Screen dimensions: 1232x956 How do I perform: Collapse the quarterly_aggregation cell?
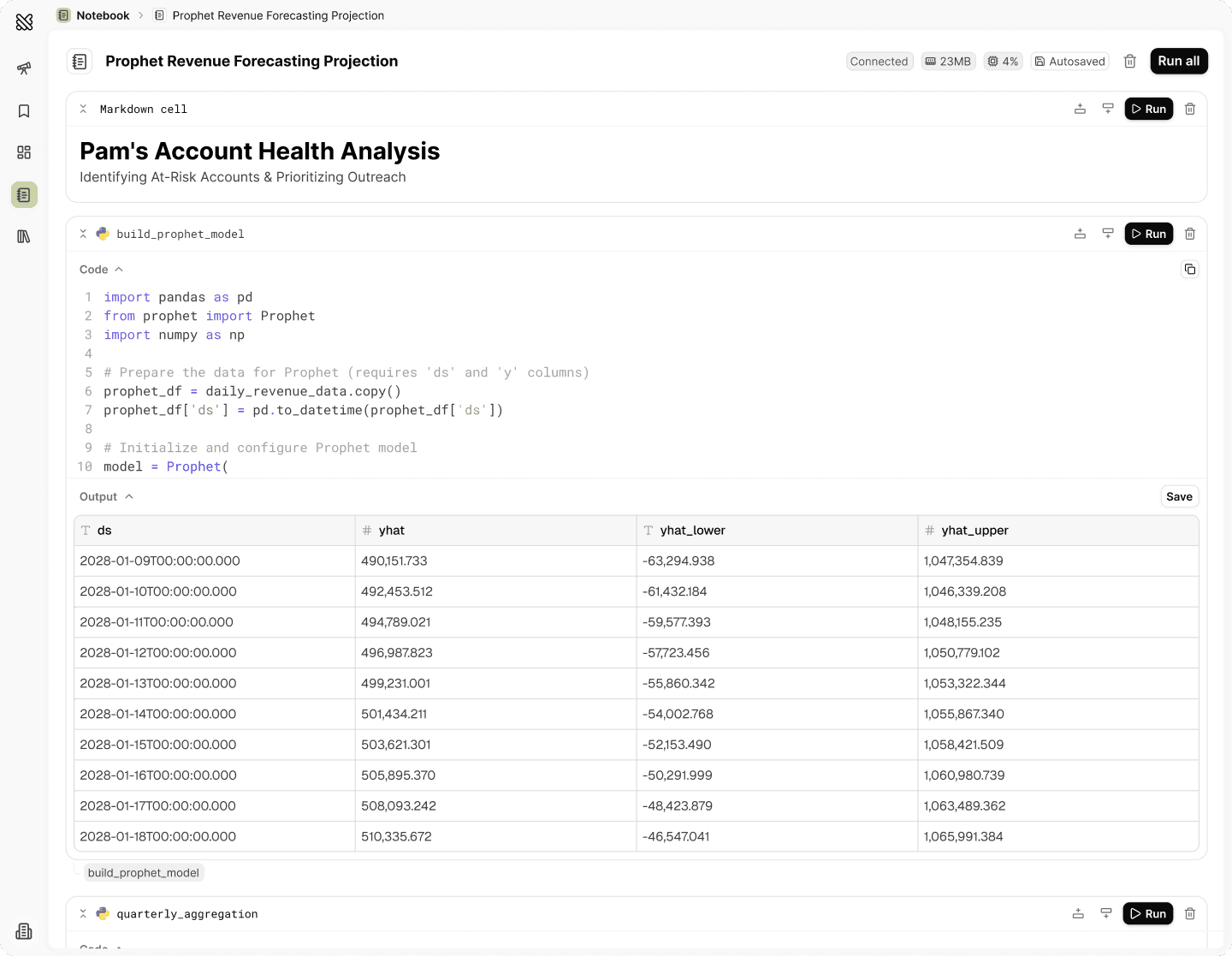point(83,914)
